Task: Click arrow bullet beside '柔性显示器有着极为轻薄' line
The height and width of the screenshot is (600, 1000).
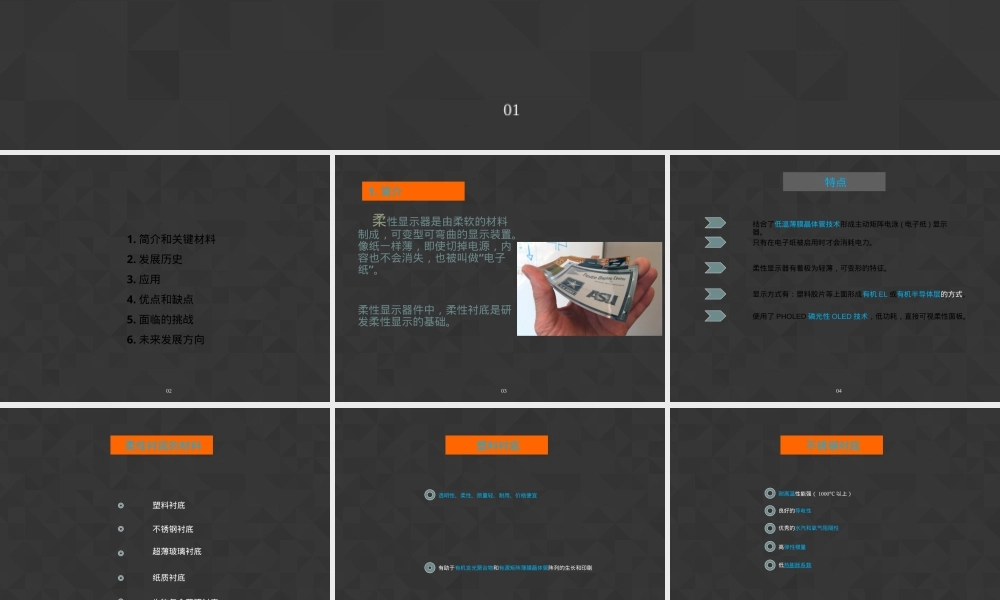Action: click(715, 268)
